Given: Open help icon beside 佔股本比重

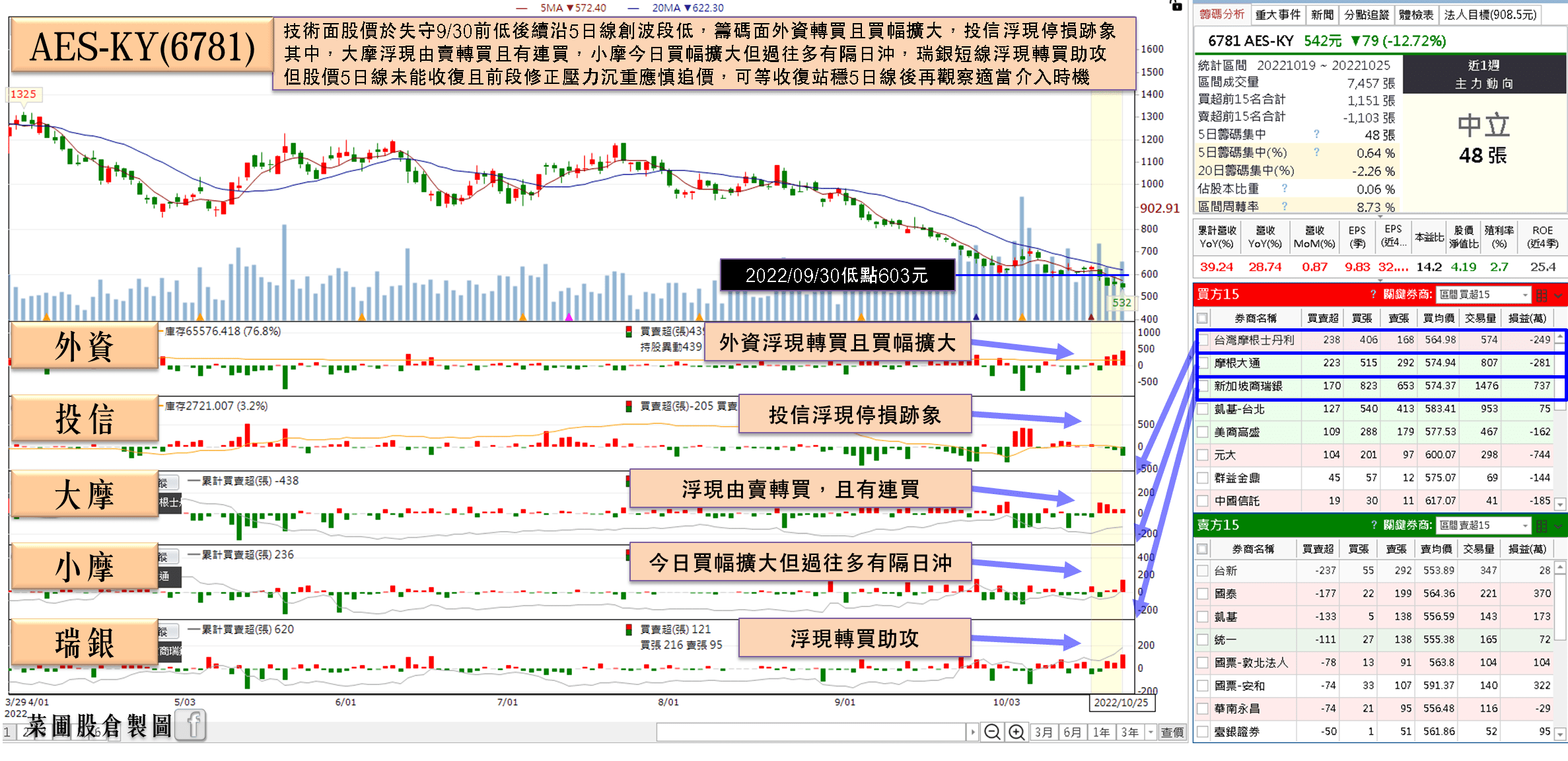Looking at the screenshot, I should [1285, 188].
